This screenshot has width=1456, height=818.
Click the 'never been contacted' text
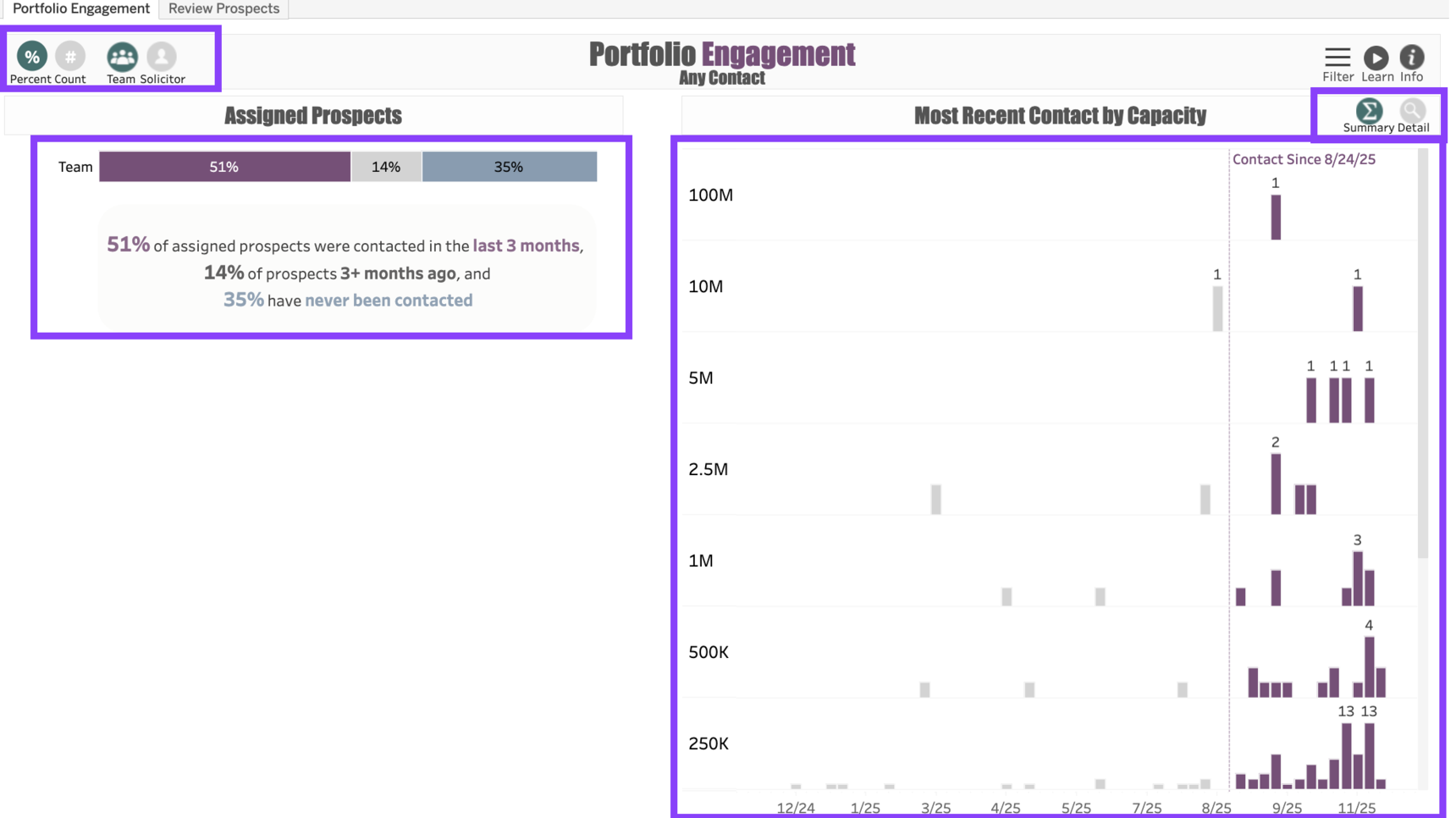click(x=389, y=300)
